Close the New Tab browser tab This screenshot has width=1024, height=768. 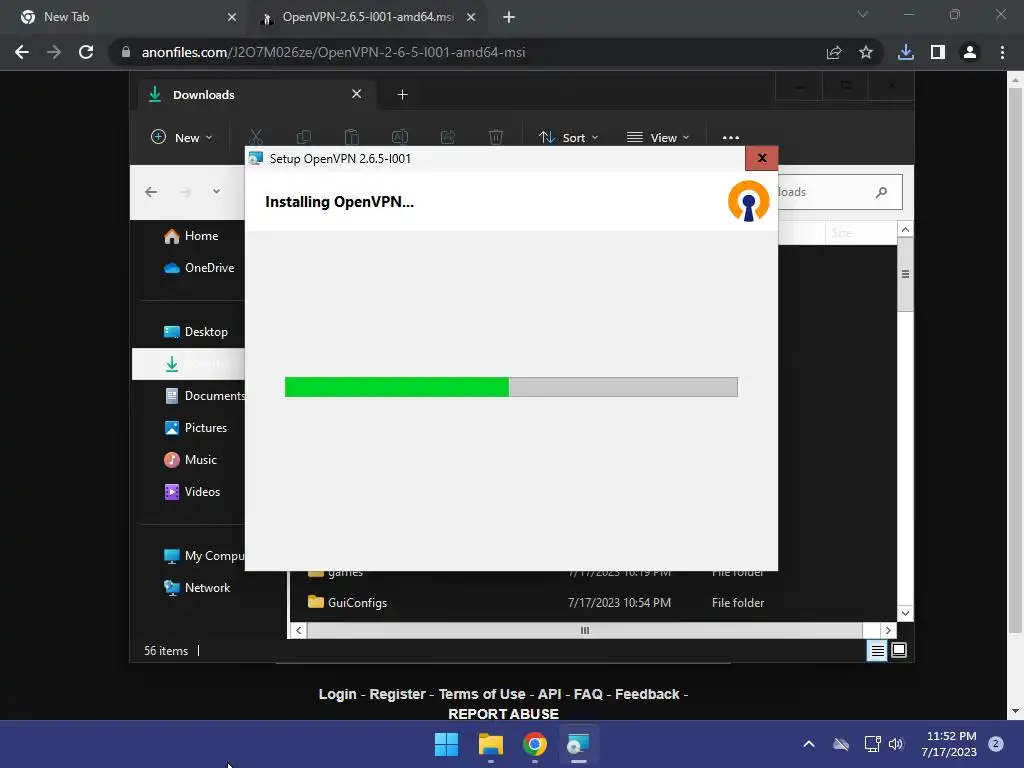[232, 17]
